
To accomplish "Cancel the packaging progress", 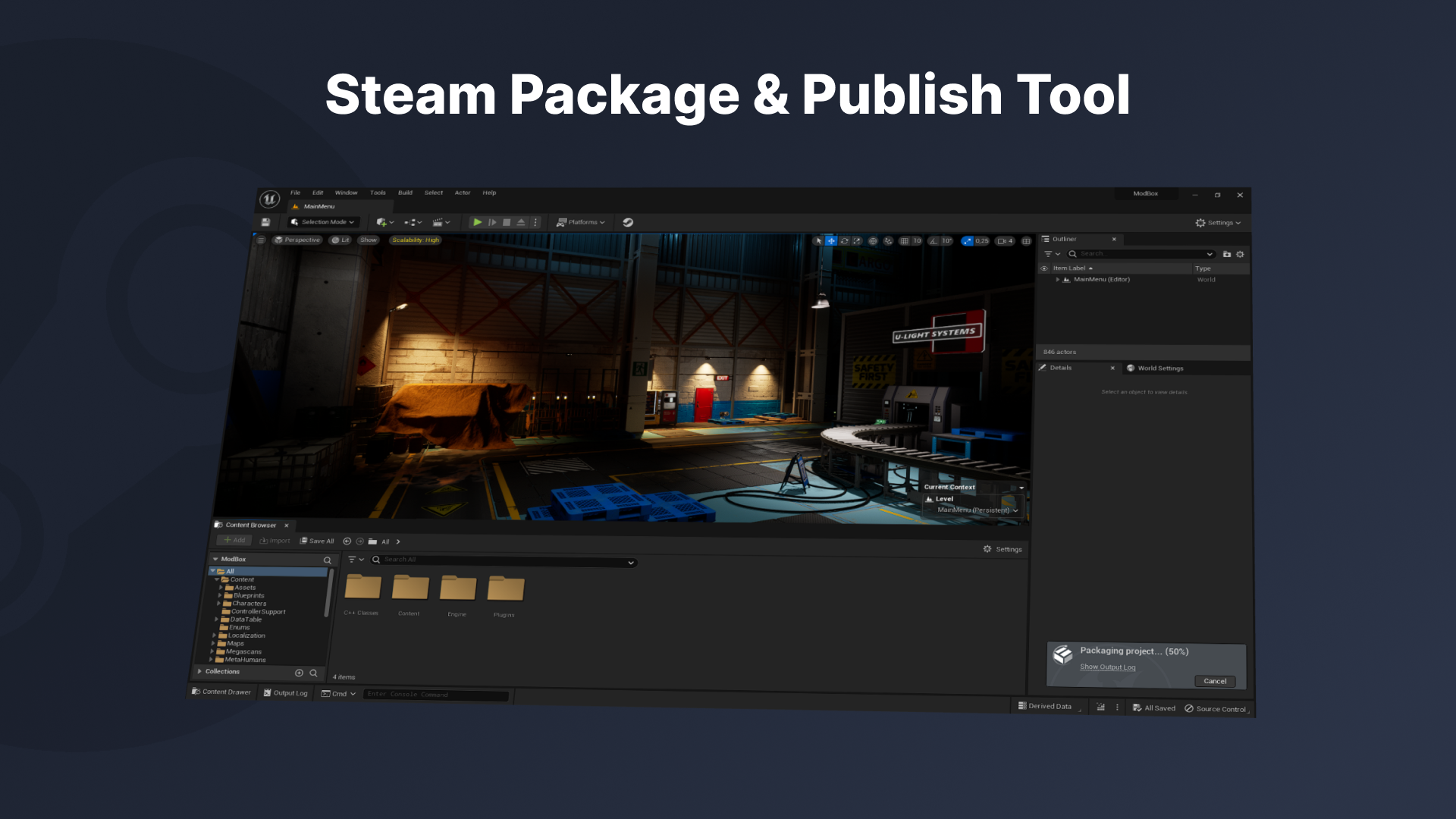I will coord(1215,681).
